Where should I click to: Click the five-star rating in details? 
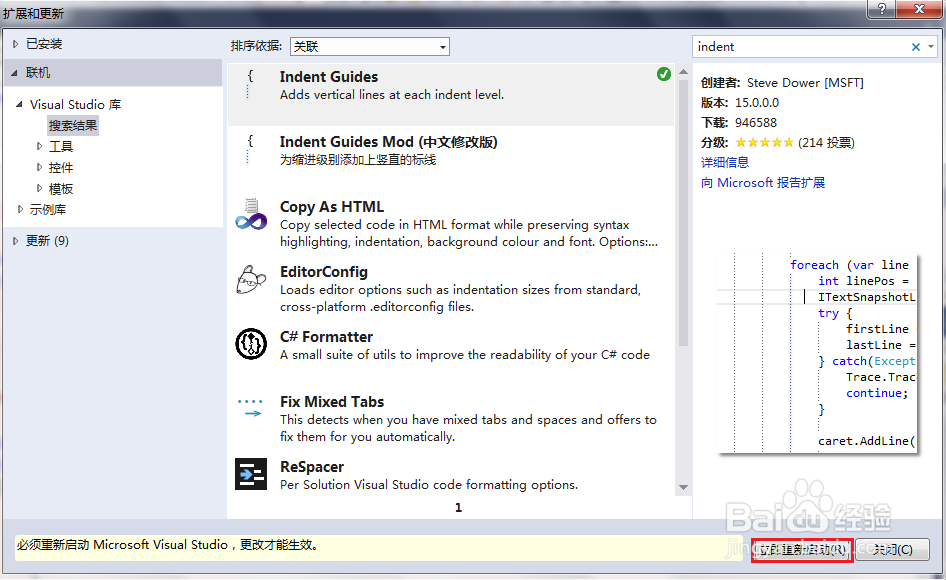764,142
